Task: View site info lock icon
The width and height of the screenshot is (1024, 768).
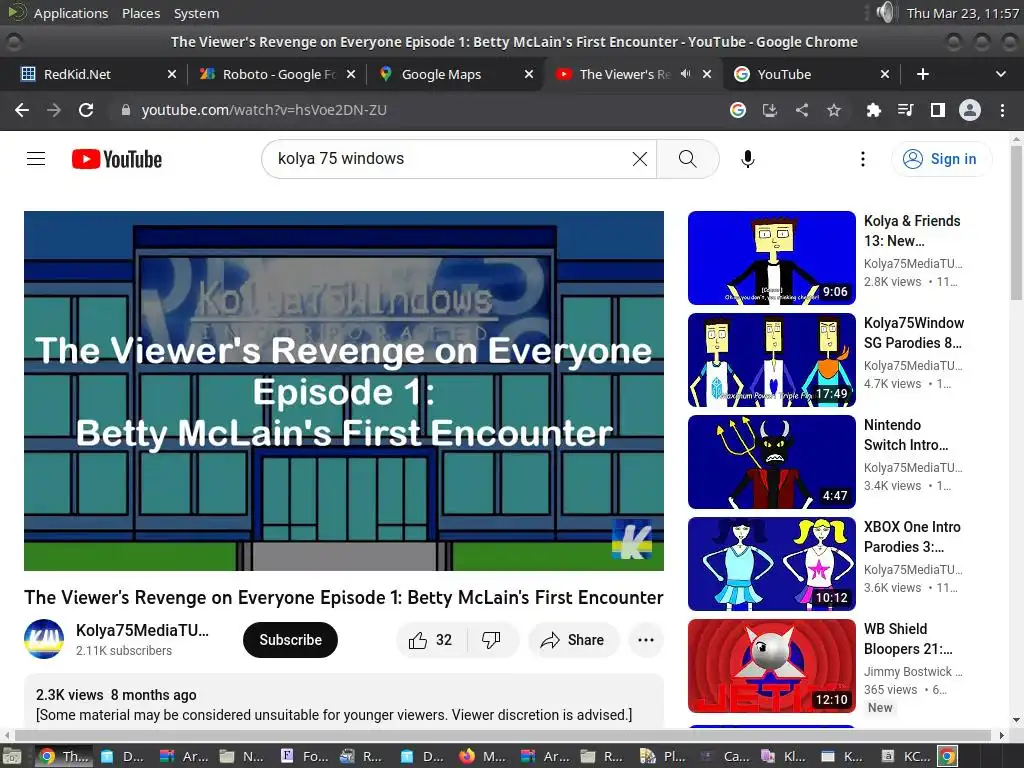Action: [126, 110]
